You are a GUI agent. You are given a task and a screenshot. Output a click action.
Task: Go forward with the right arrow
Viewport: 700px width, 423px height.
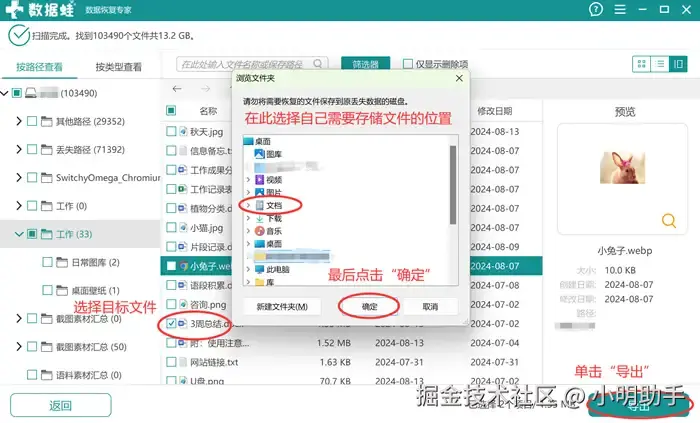[x=205, y=89]
